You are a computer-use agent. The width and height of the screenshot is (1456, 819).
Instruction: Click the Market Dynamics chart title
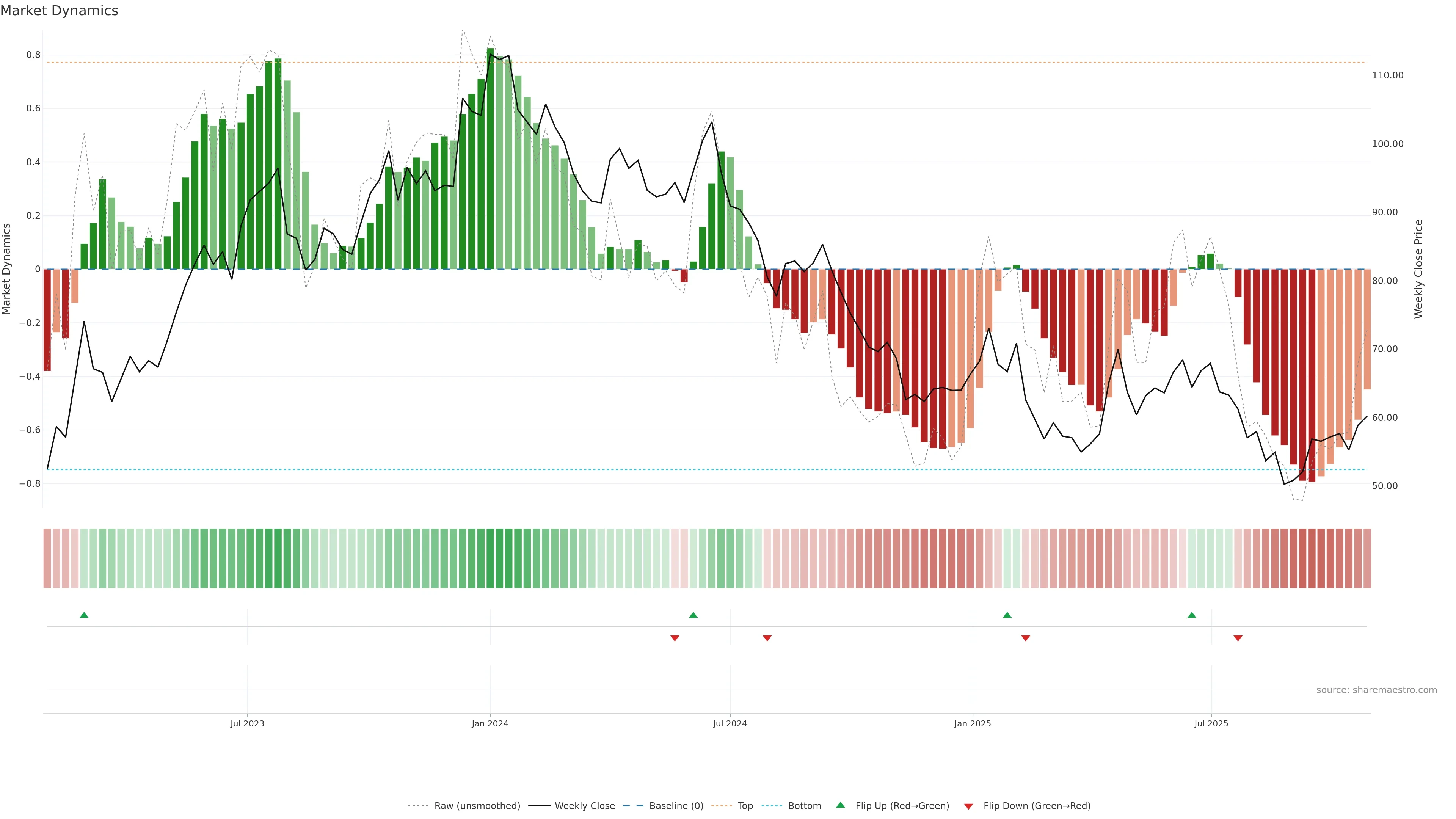coord(60,11)
